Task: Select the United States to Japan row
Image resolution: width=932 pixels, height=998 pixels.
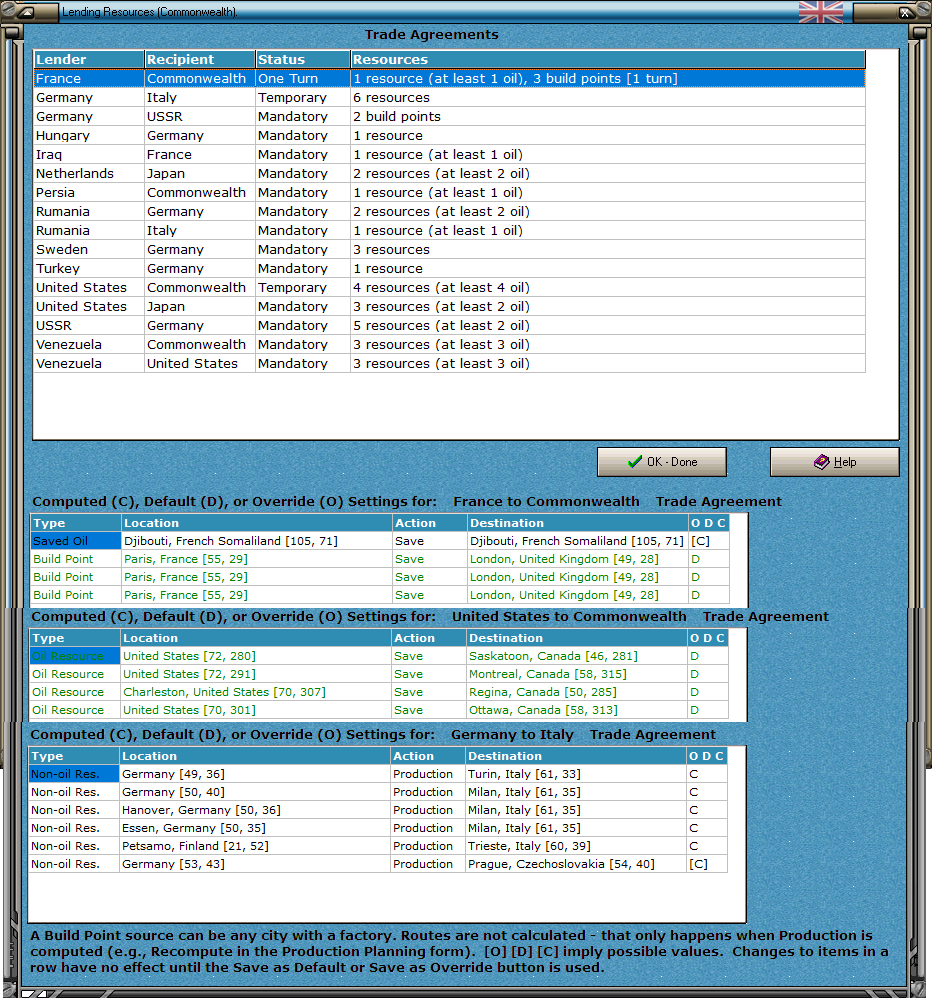Action: tap(449, 307)
